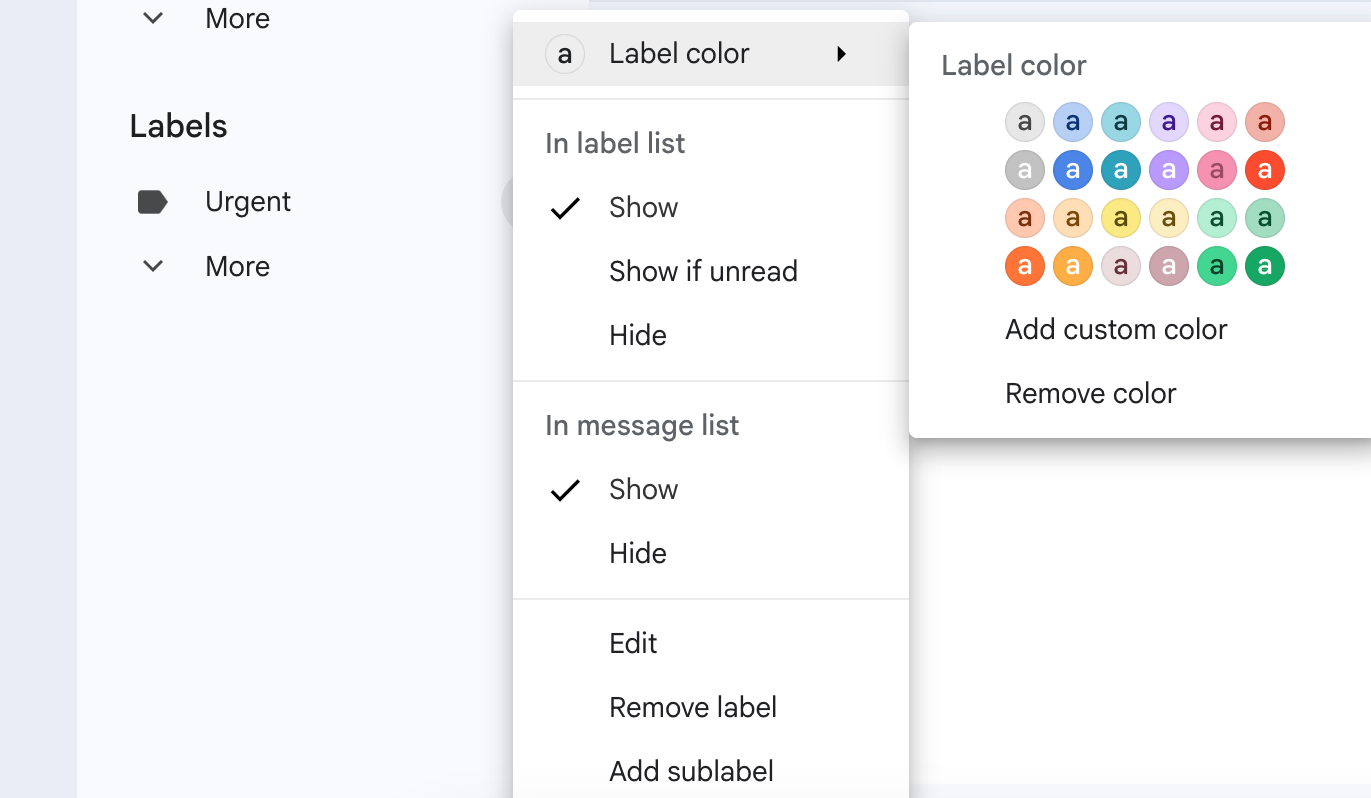Click Edit in the label menu

tap(633, 644)
